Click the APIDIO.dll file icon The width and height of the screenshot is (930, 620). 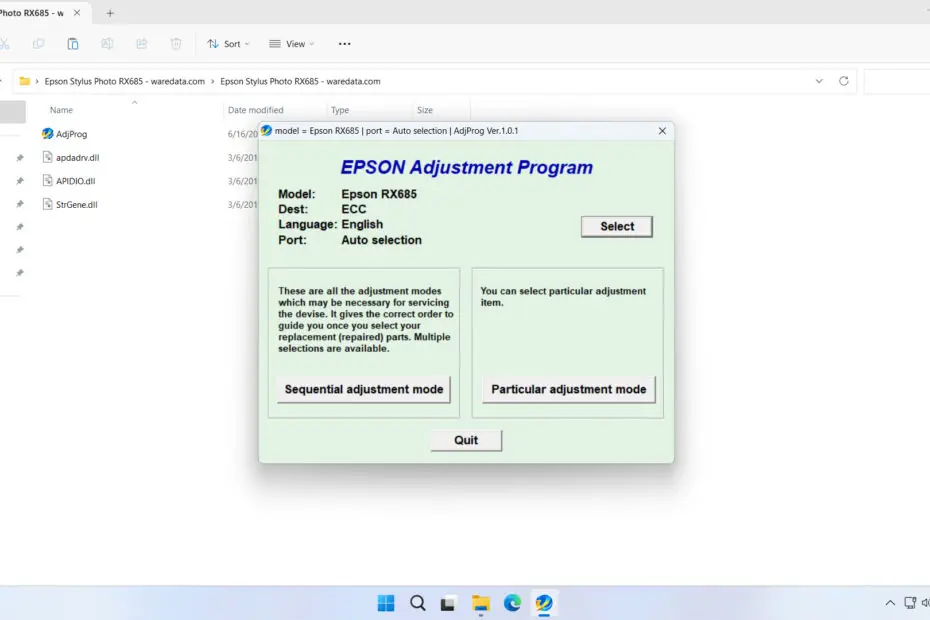pos(47,180)
